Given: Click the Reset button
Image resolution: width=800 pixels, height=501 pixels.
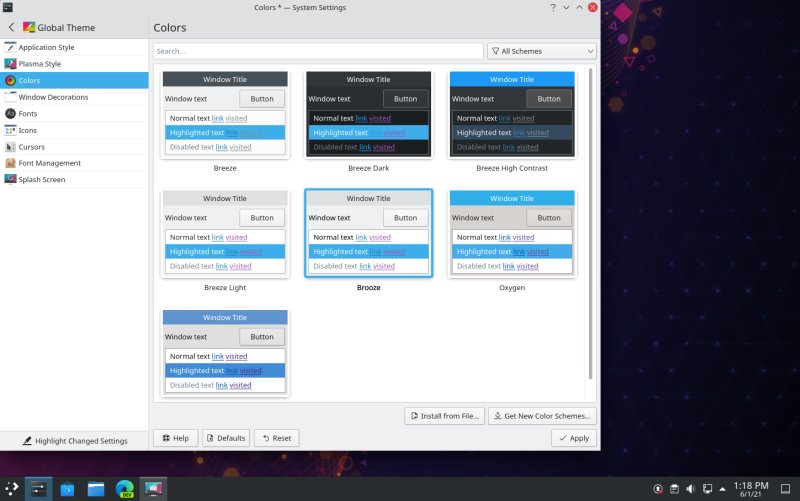Looking at the screenshot, I should [277, 438].
